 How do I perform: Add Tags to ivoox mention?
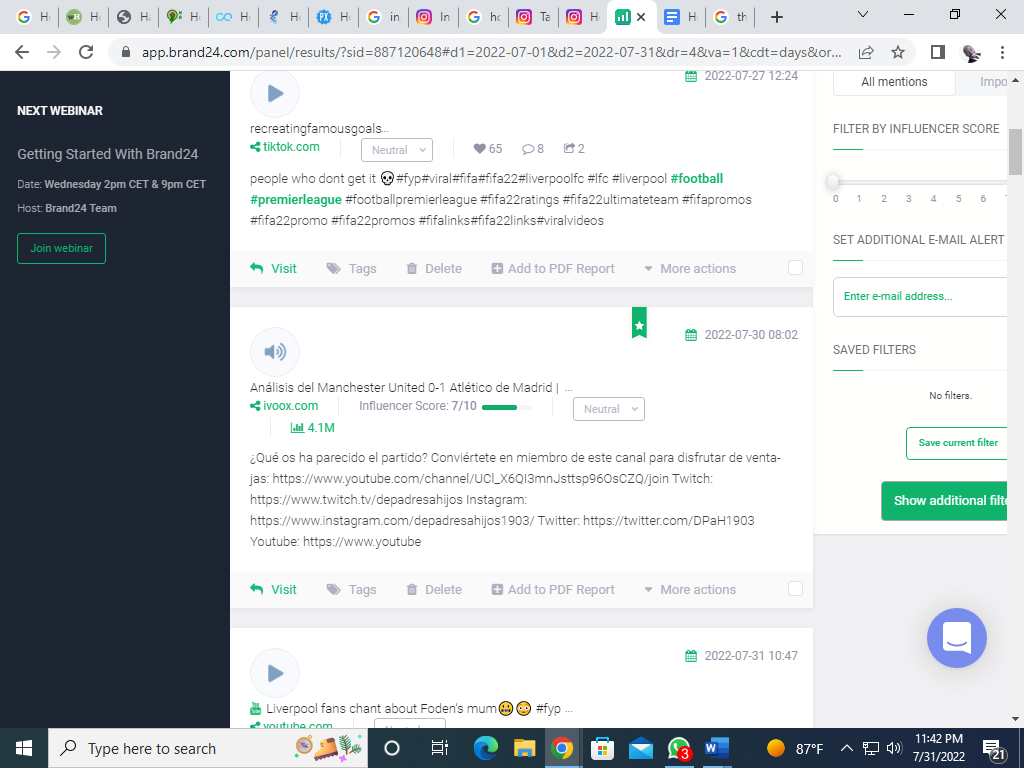point(351,589)
